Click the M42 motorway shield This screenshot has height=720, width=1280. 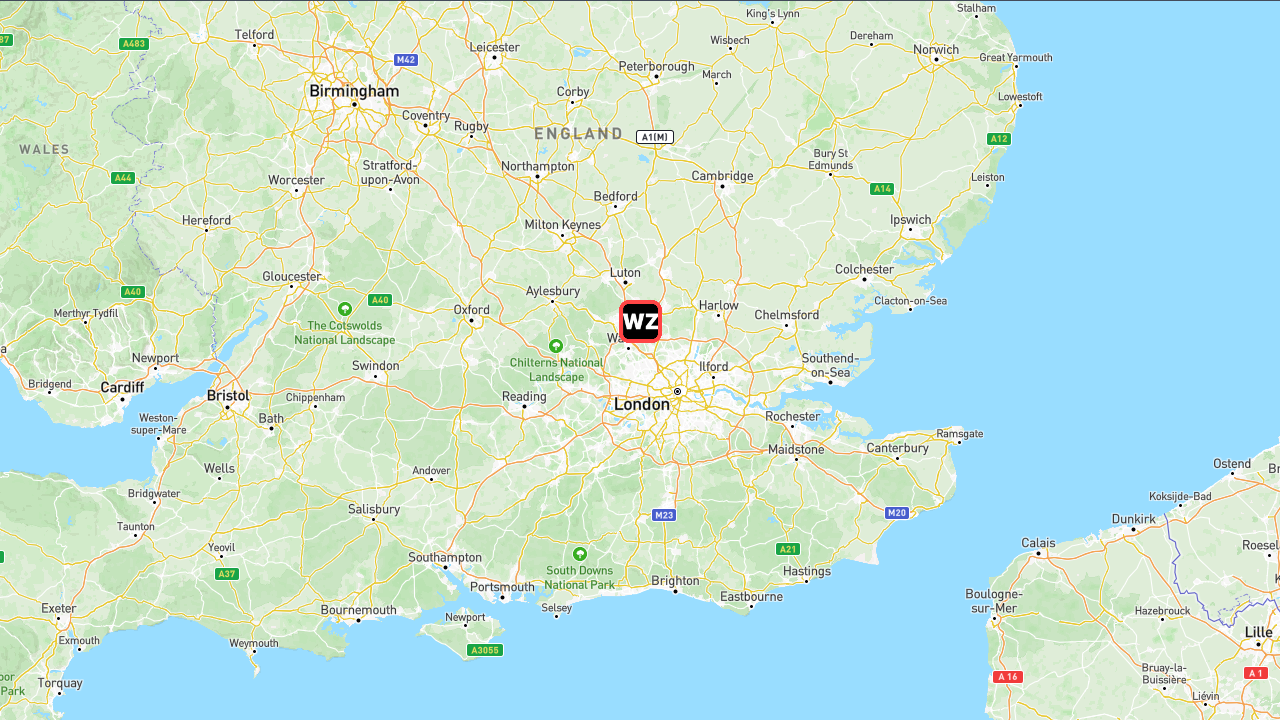(405, 60)
